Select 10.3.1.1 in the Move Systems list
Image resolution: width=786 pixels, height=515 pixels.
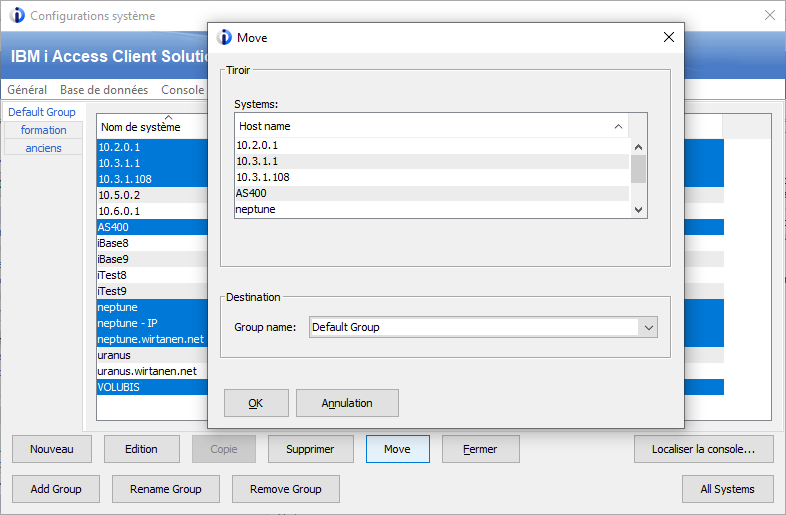[432, 161]
